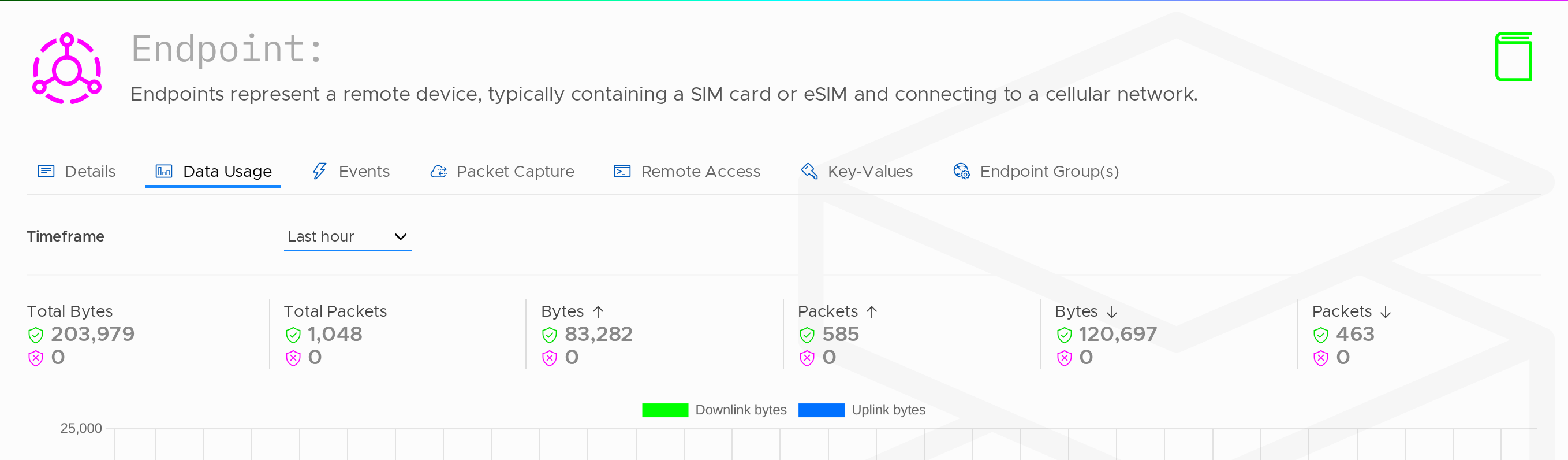Click the Events lightning bolt icon

point(319,171)
